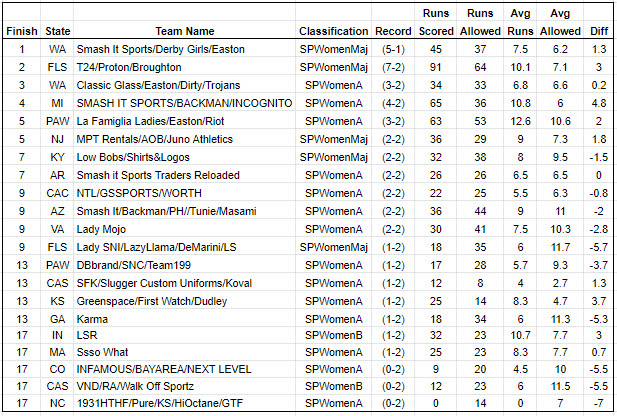
Task: Click avg runs value '12.6'
Action: click(520, 121)
